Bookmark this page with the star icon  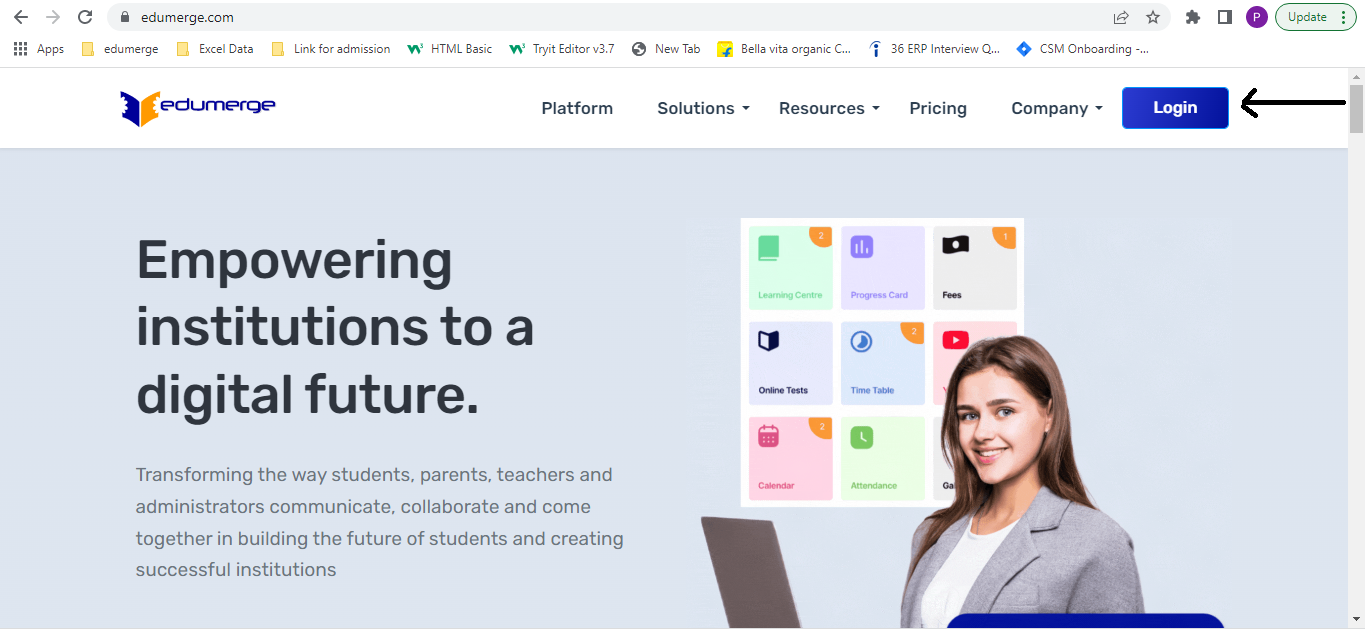[x=1153, y=17]
